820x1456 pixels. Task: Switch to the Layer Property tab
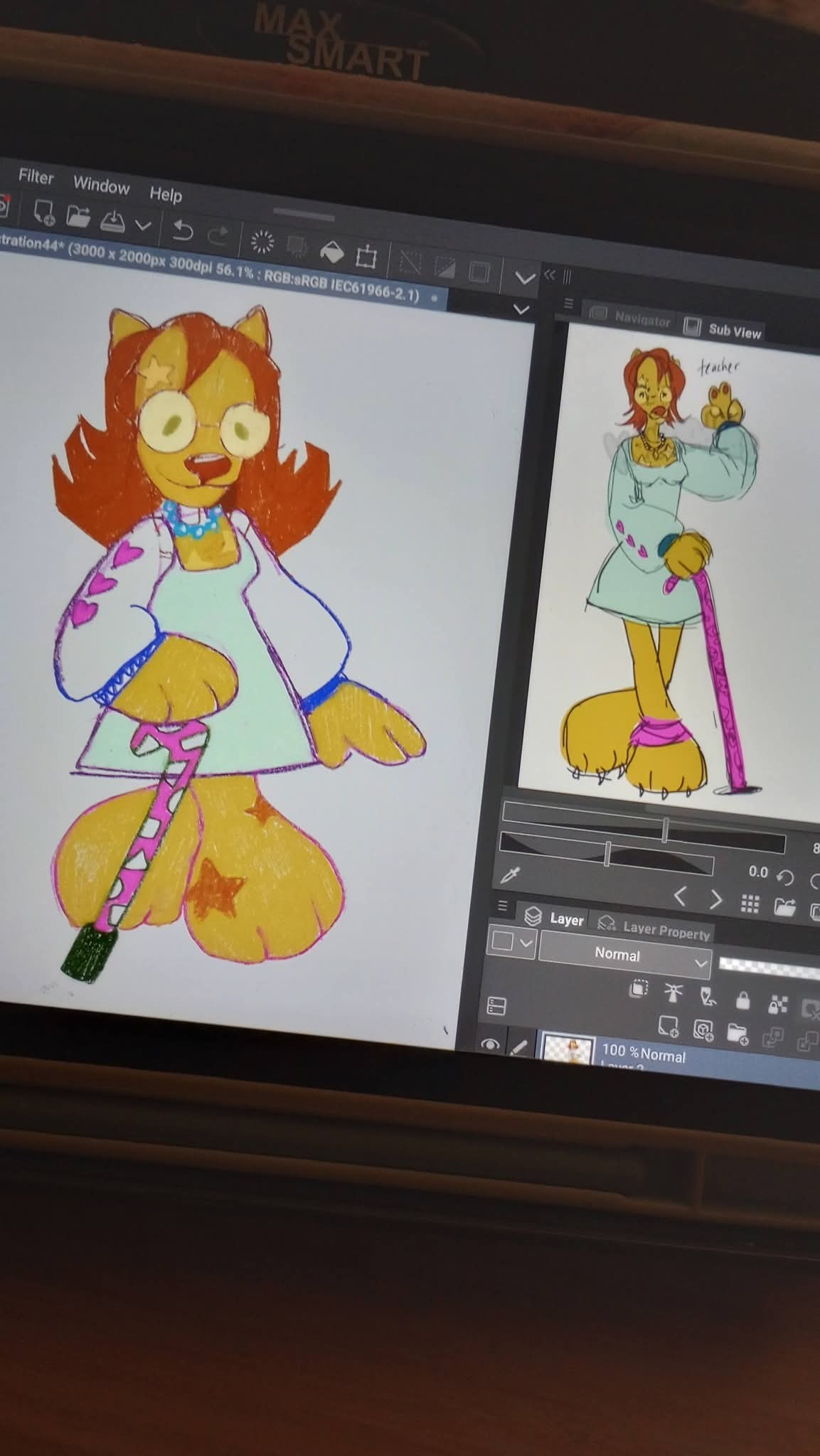[665, 930]
